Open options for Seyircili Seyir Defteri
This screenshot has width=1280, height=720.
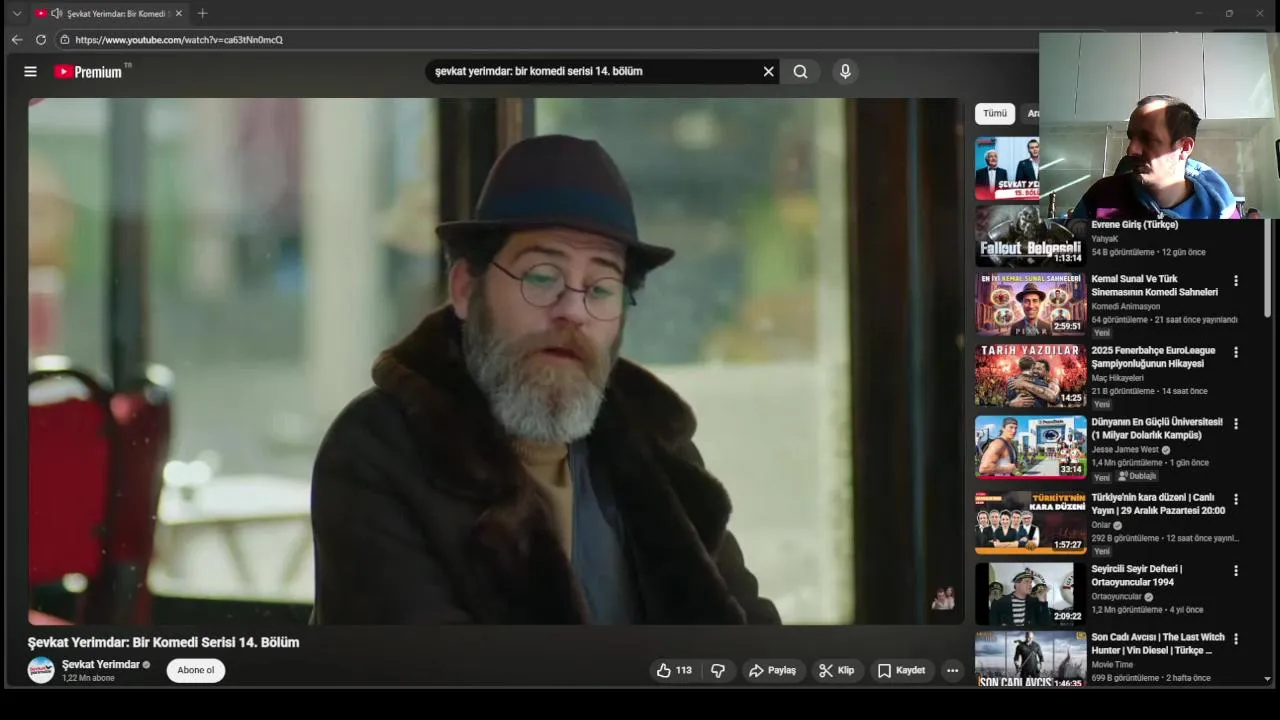click(1236, 571)
